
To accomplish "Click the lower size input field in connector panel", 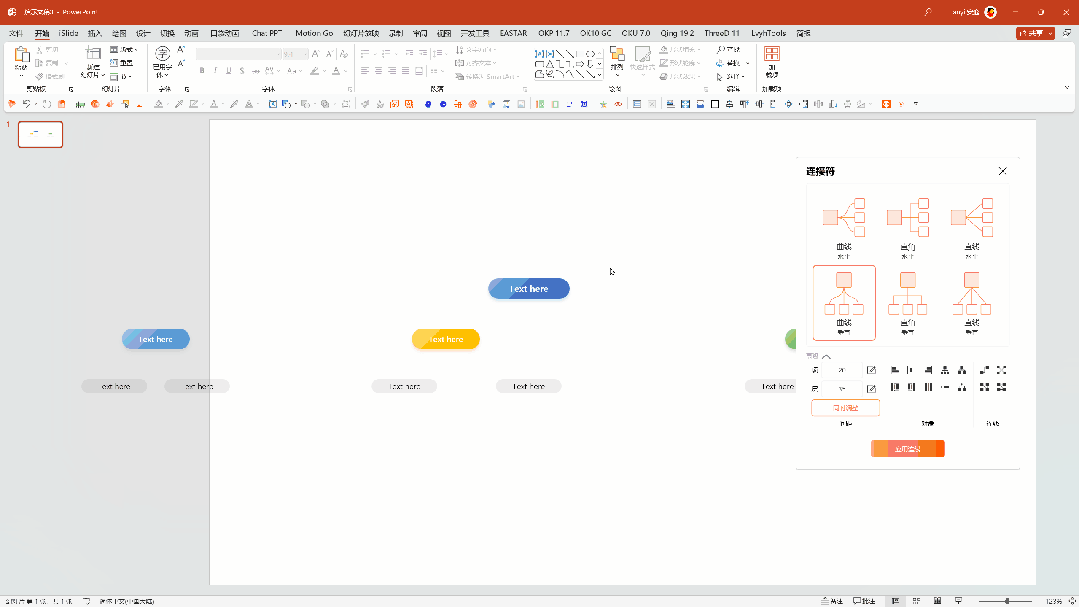I will tap(842, 389).
